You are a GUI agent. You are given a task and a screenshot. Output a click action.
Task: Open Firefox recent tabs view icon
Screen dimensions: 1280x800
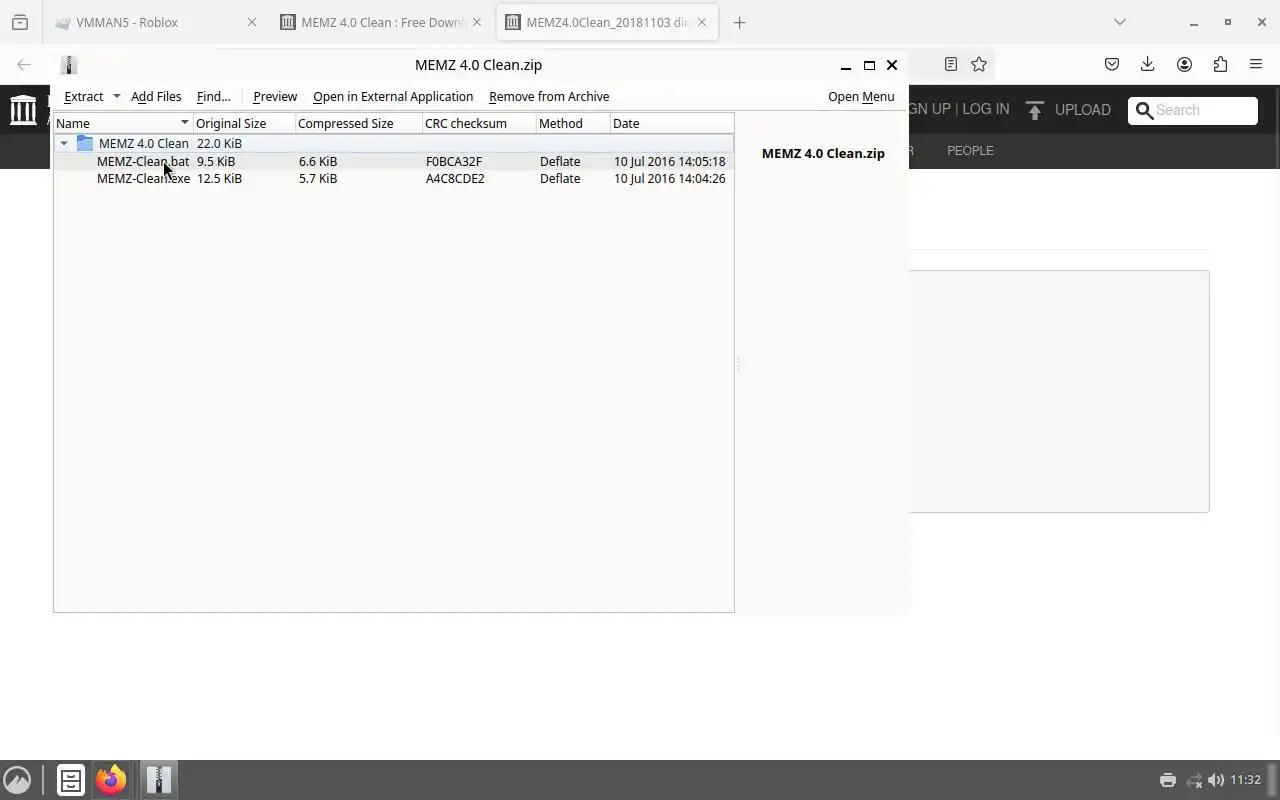pyautogui.click(x=20, y=22)
